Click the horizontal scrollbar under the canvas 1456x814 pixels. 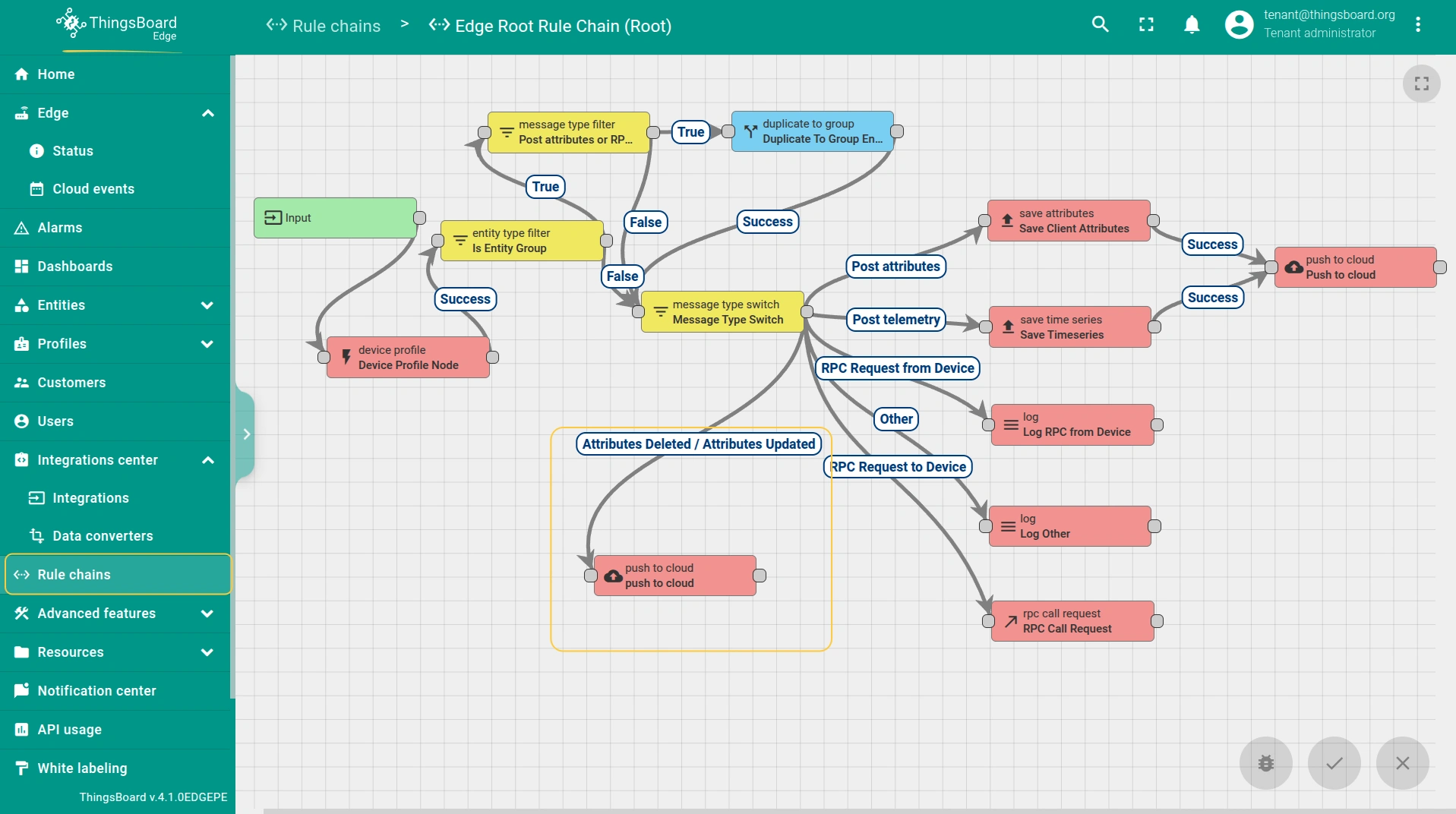pos(835,810)
